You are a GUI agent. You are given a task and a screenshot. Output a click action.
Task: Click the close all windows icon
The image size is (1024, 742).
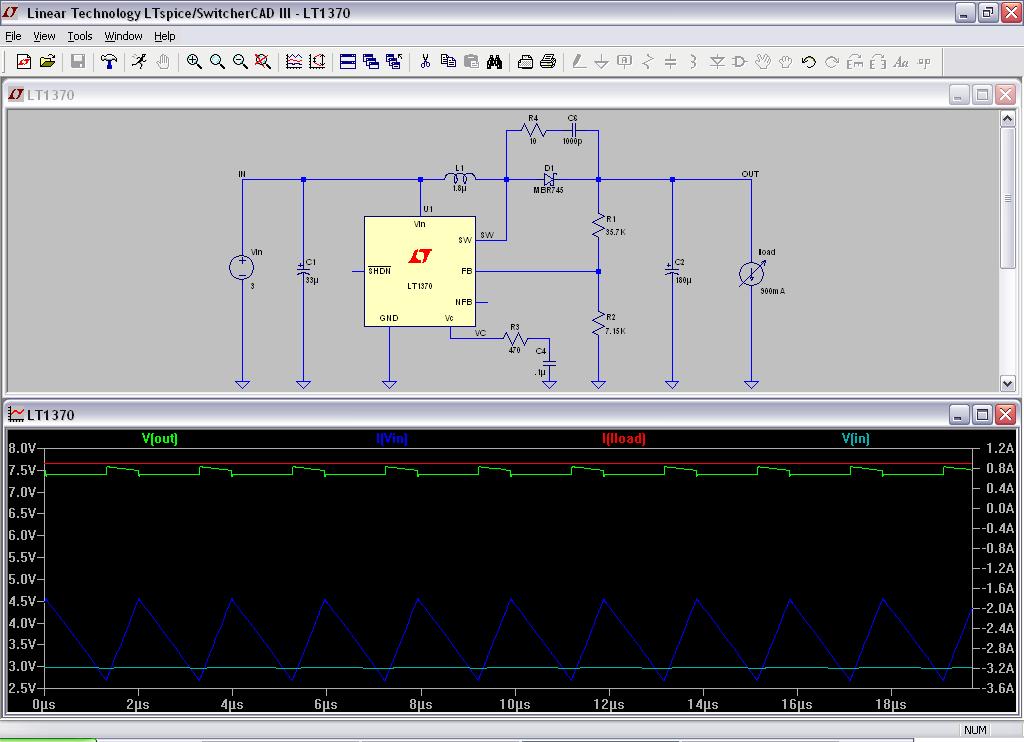(394, 61)
